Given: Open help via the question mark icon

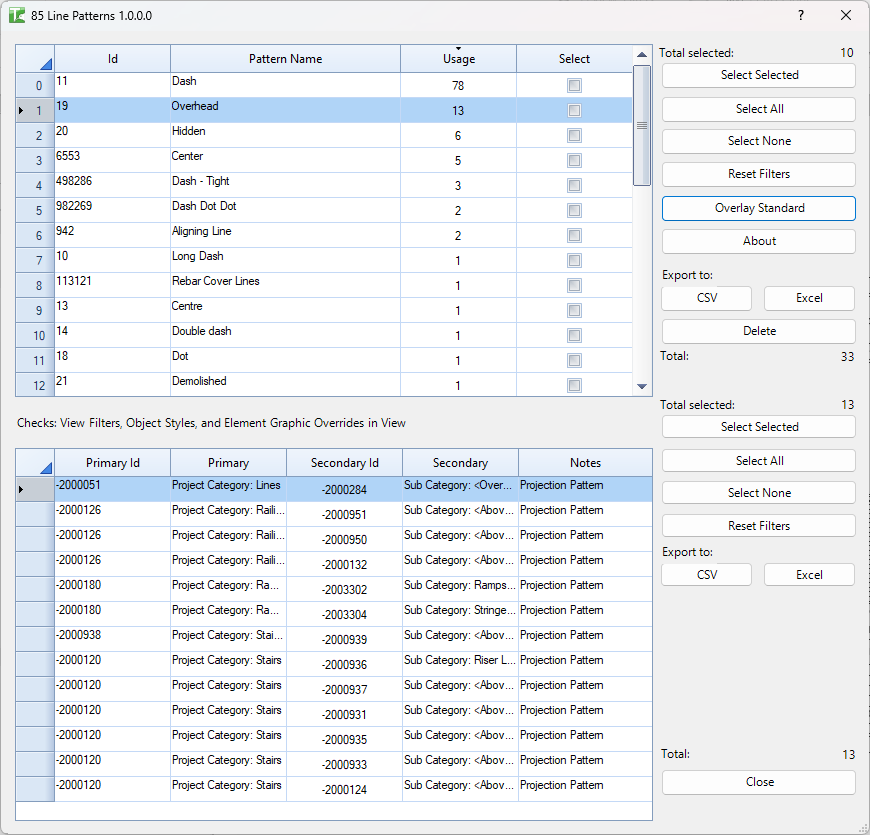Looking at the screenshot, I should click(800, 16).
